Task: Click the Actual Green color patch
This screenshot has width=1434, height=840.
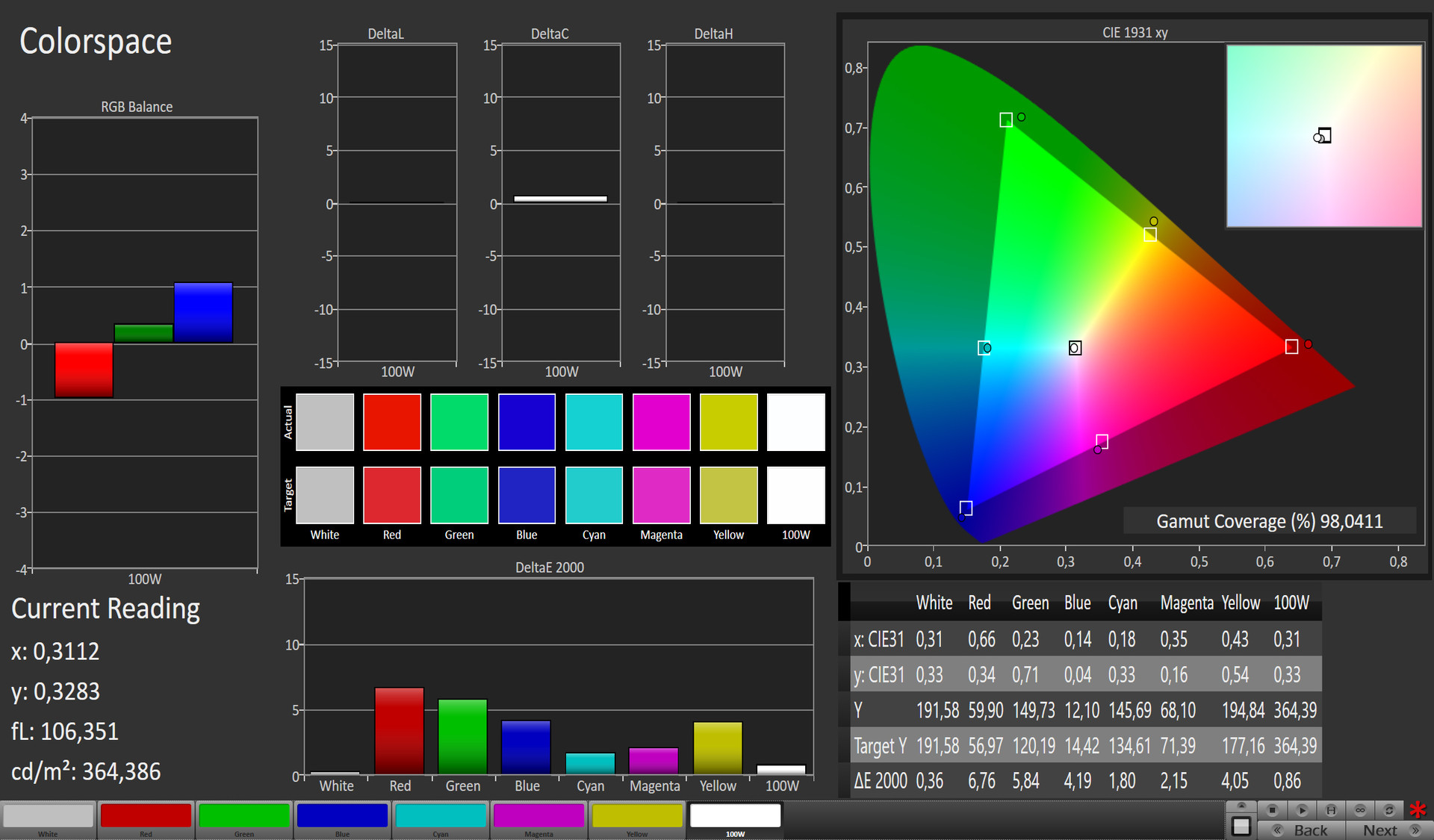Action: click(x=459, y=422)
